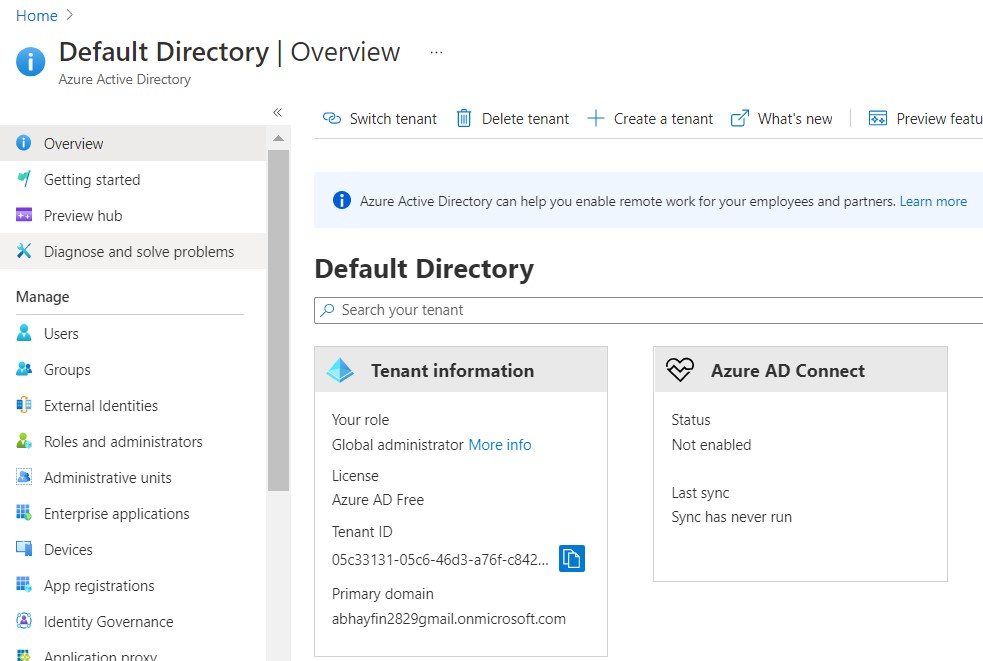Click the Administrative units icon
The image size is (983, 661).
[24, 477]
